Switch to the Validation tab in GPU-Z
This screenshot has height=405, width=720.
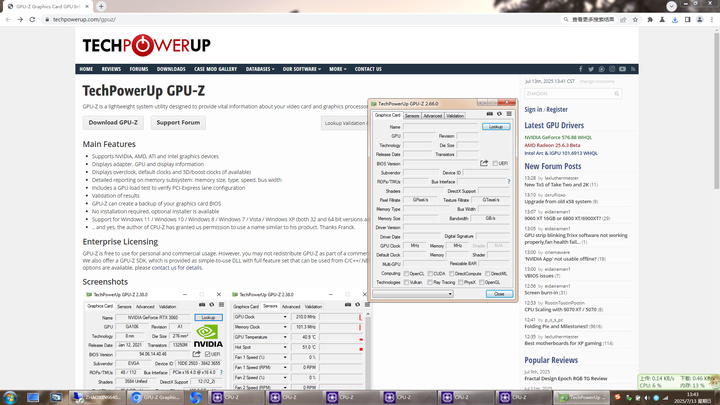coord(455,116)
